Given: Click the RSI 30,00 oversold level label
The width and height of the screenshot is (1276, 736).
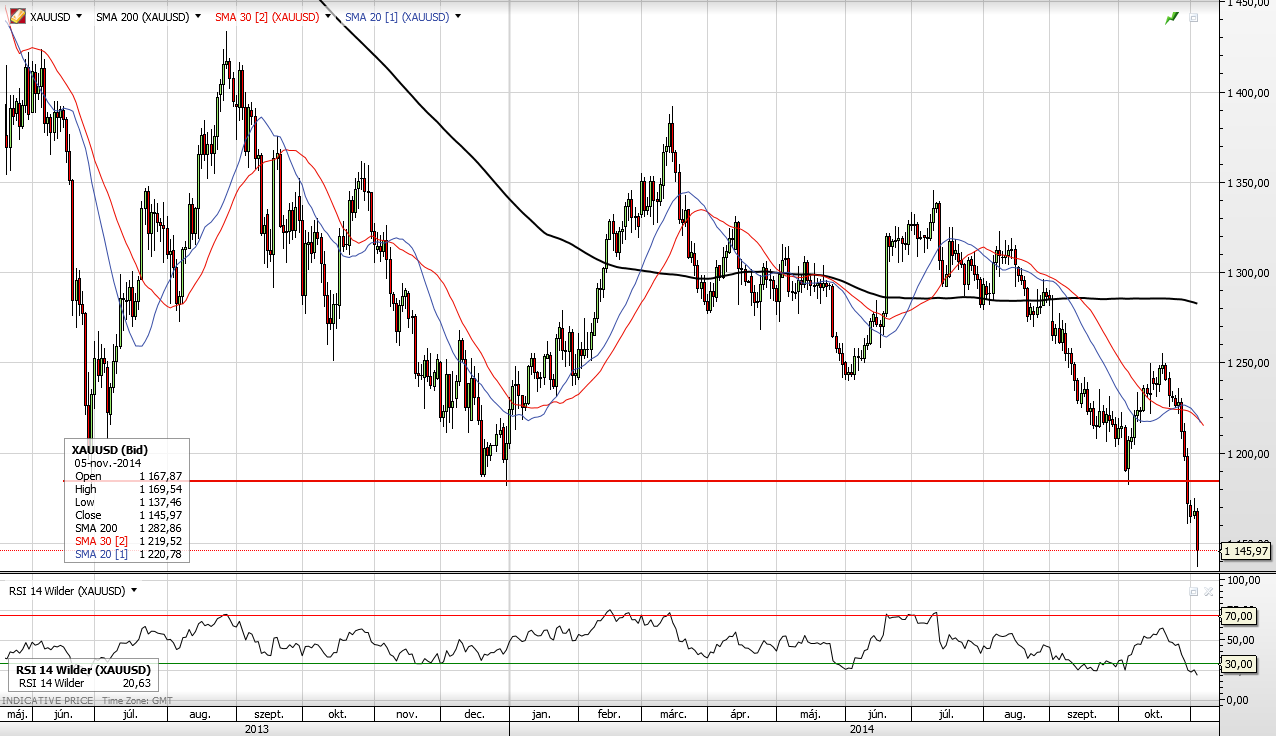Looking at the screenshot, I should point(1237,664).
